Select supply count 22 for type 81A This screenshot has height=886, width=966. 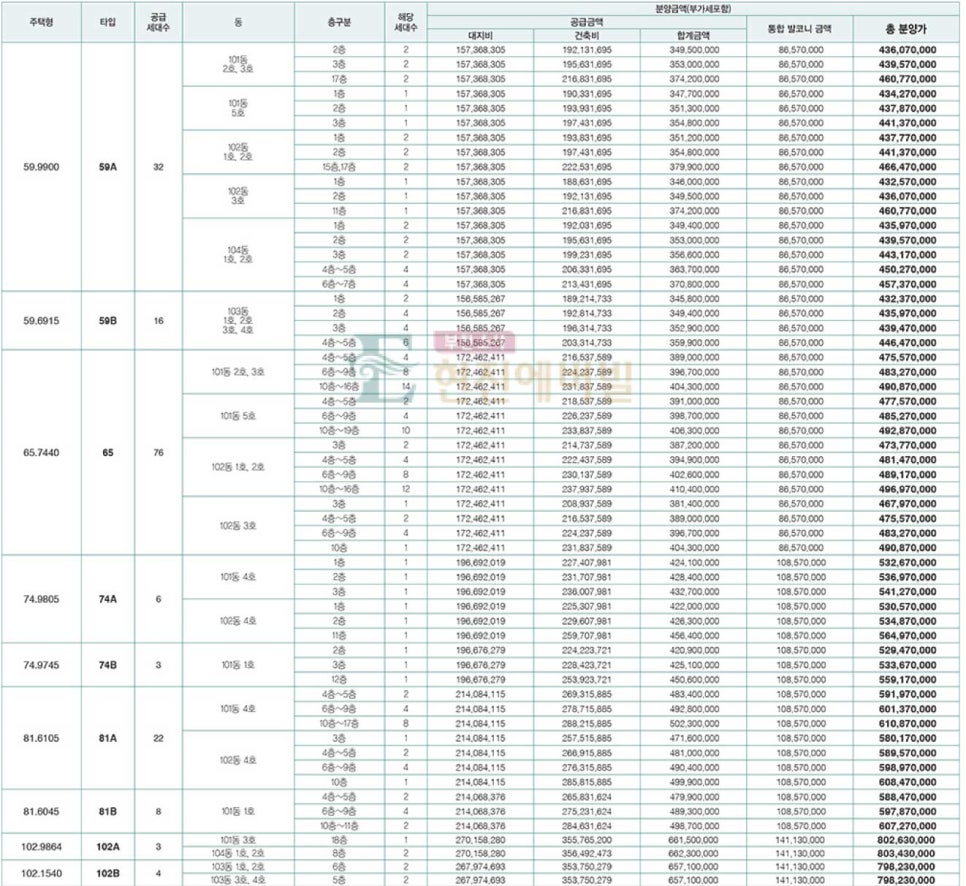coord(158,738)
